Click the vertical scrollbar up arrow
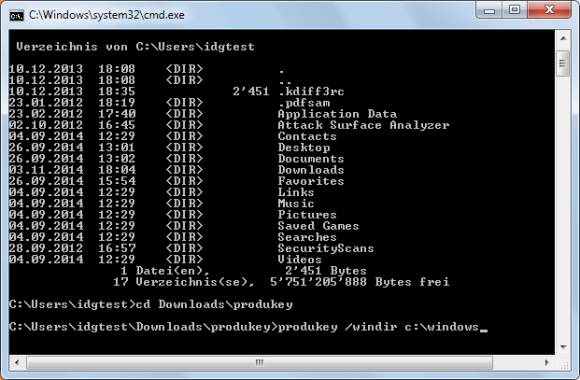The width and height of the screenshot is (580, 380). coord(563,38)
